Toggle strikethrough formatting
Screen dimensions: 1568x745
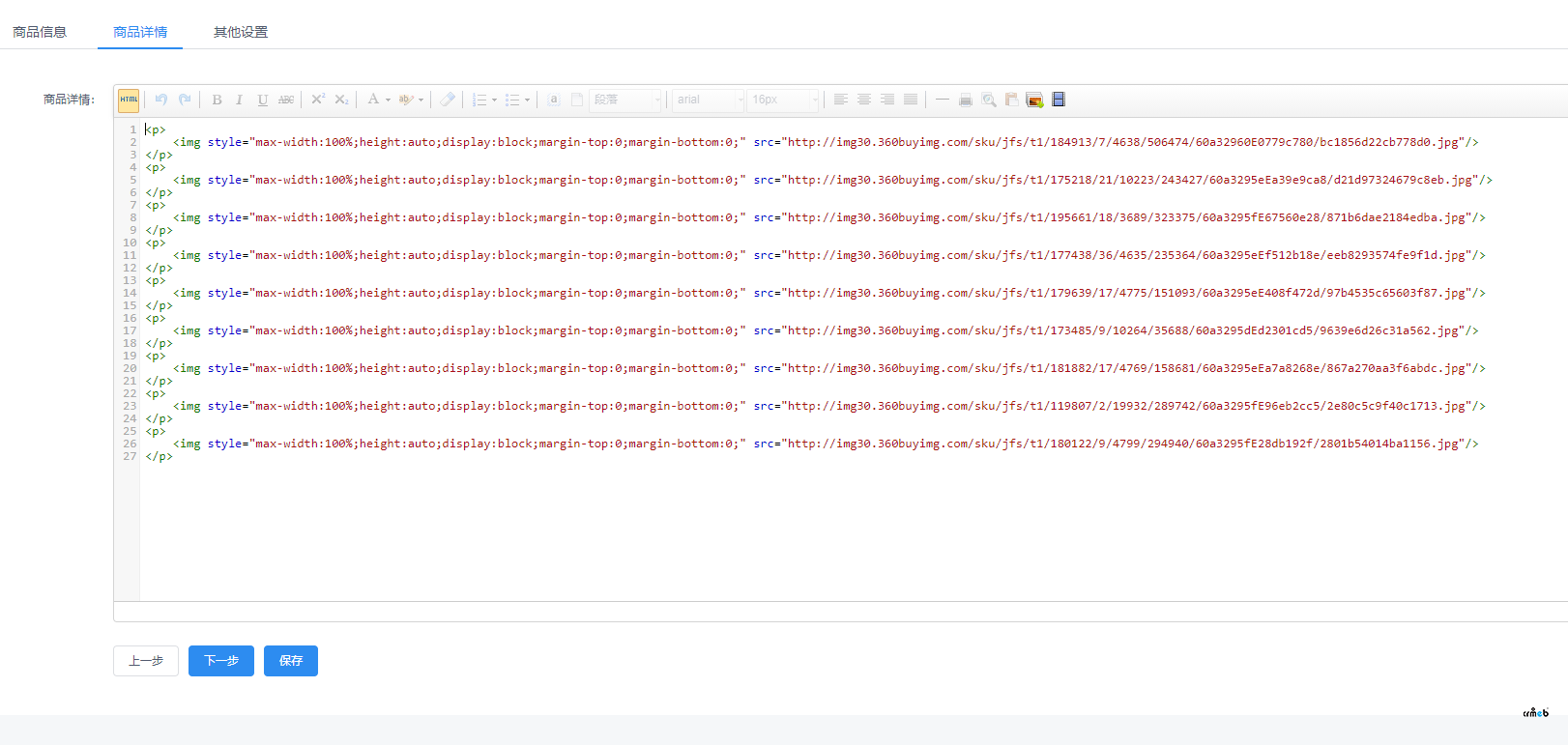click(x=286, y=100)
